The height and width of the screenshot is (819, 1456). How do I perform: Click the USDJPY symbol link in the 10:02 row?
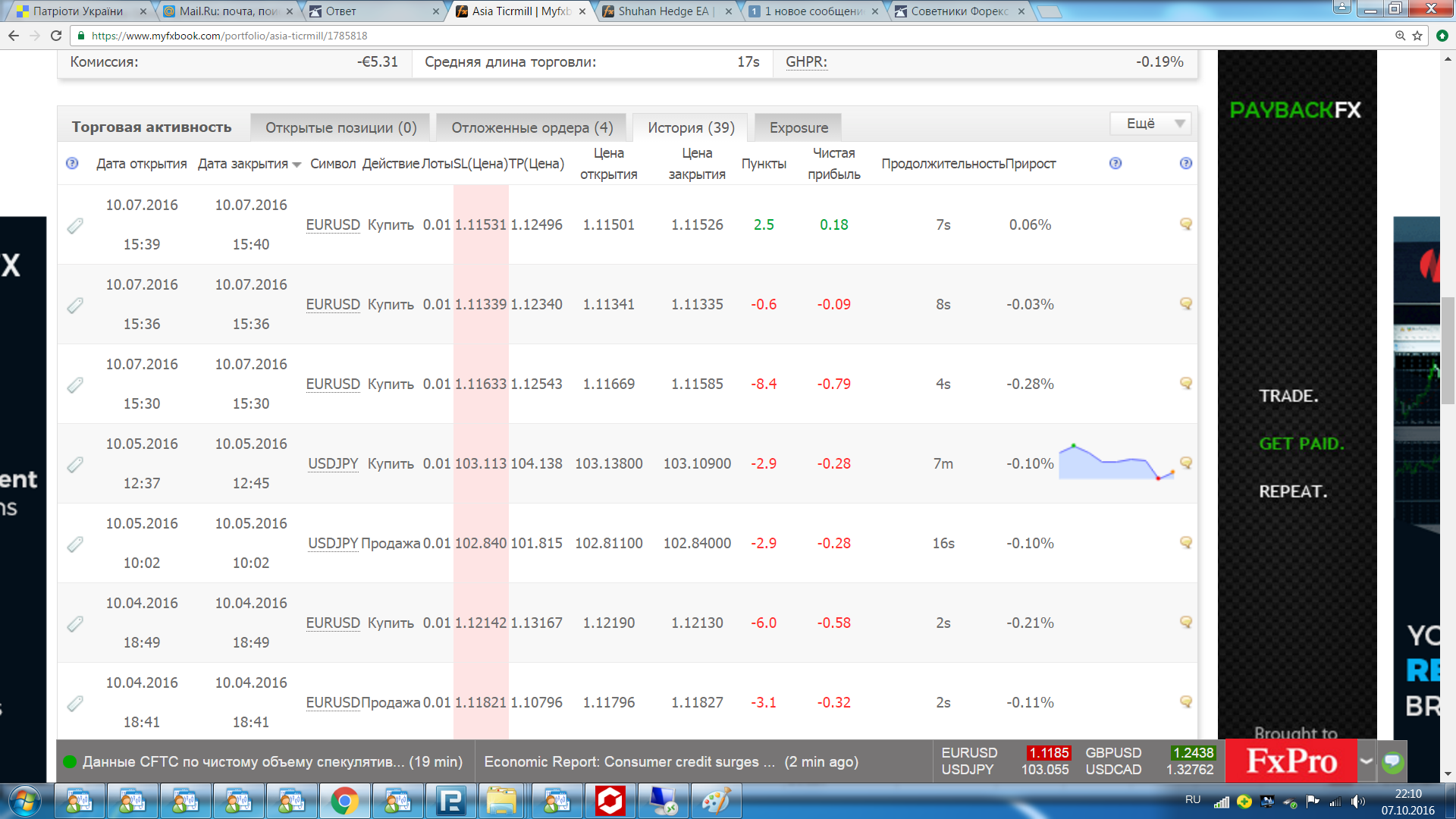point(333,543)
